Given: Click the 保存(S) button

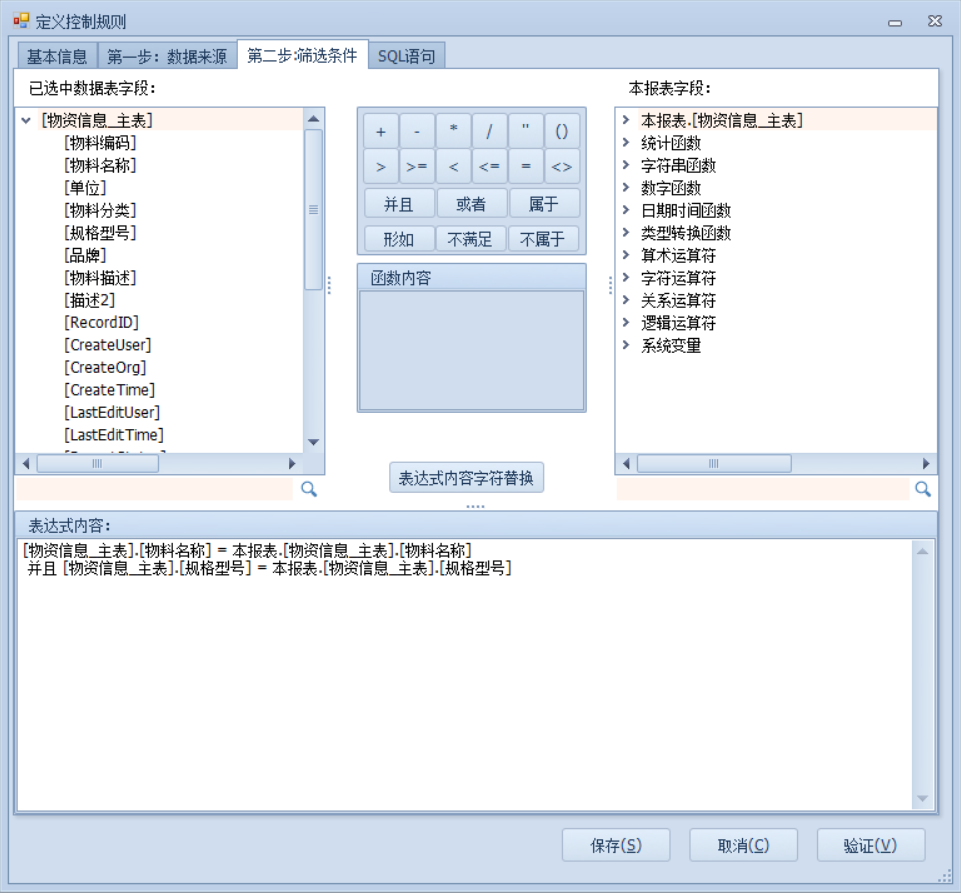Looking at the screenshot, I should 615,845.
